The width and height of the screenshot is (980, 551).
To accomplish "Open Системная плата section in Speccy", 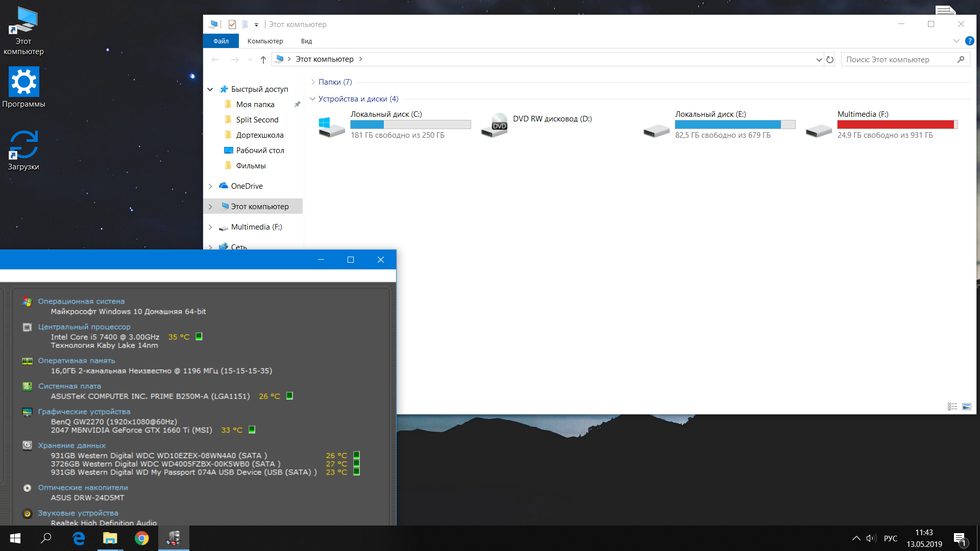I will tap(69, 386).
